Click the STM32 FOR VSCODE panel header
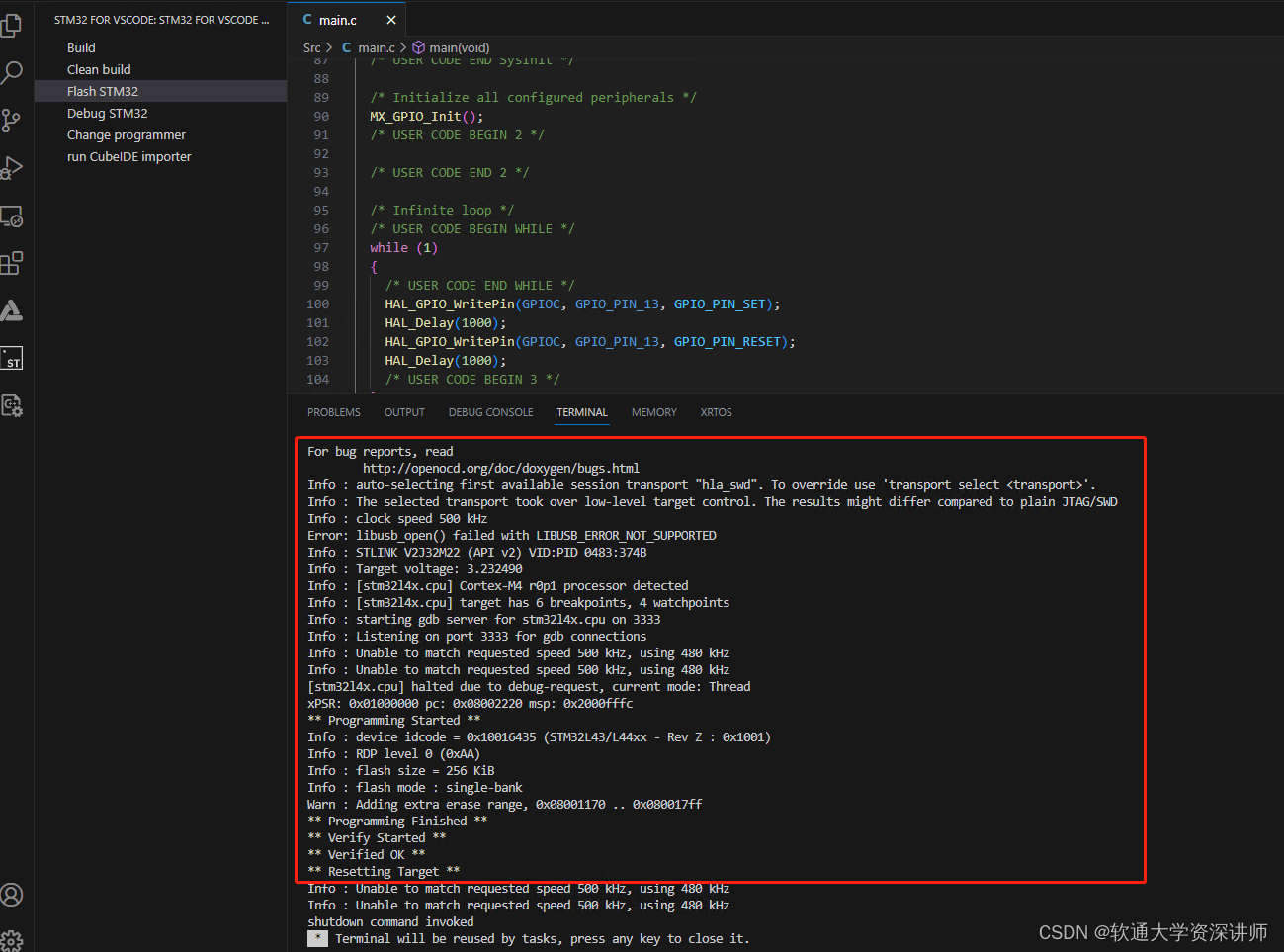 [x=161, y=20]
